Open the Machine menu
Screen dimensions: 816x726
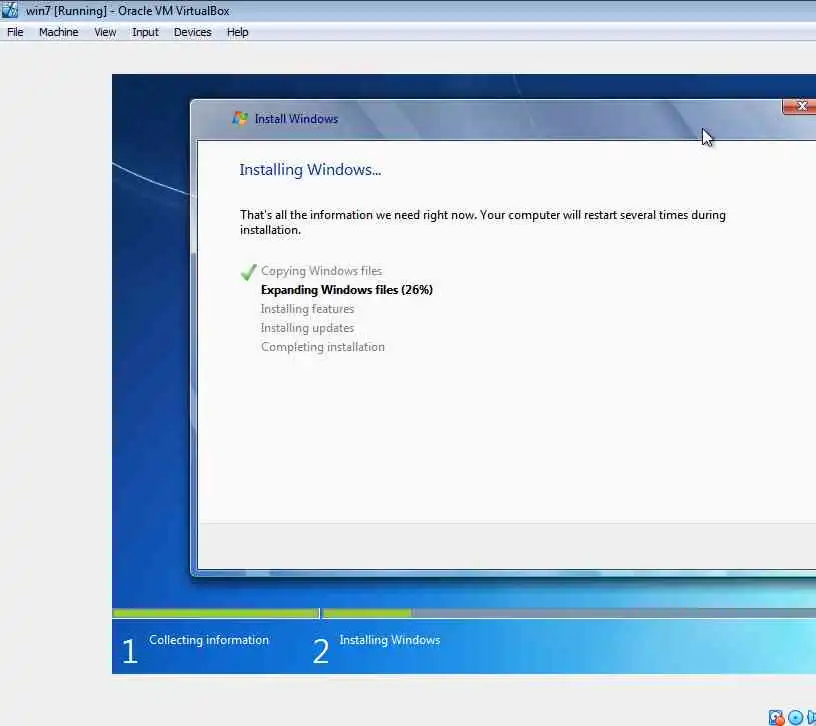point(59,32)
